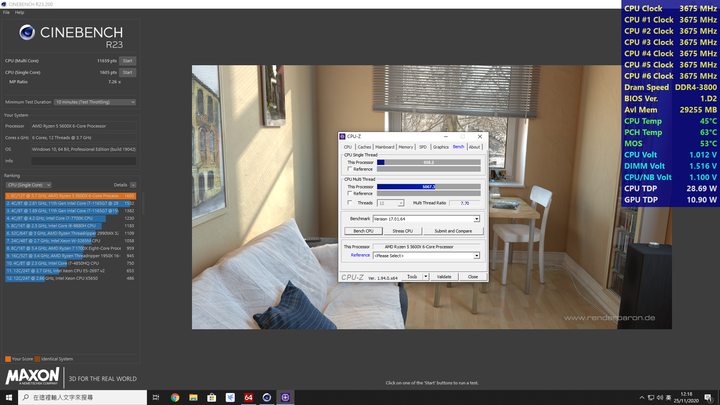Open File Explorer from the taskbar
The image size is (720, 405).
(x=193, y=397)
